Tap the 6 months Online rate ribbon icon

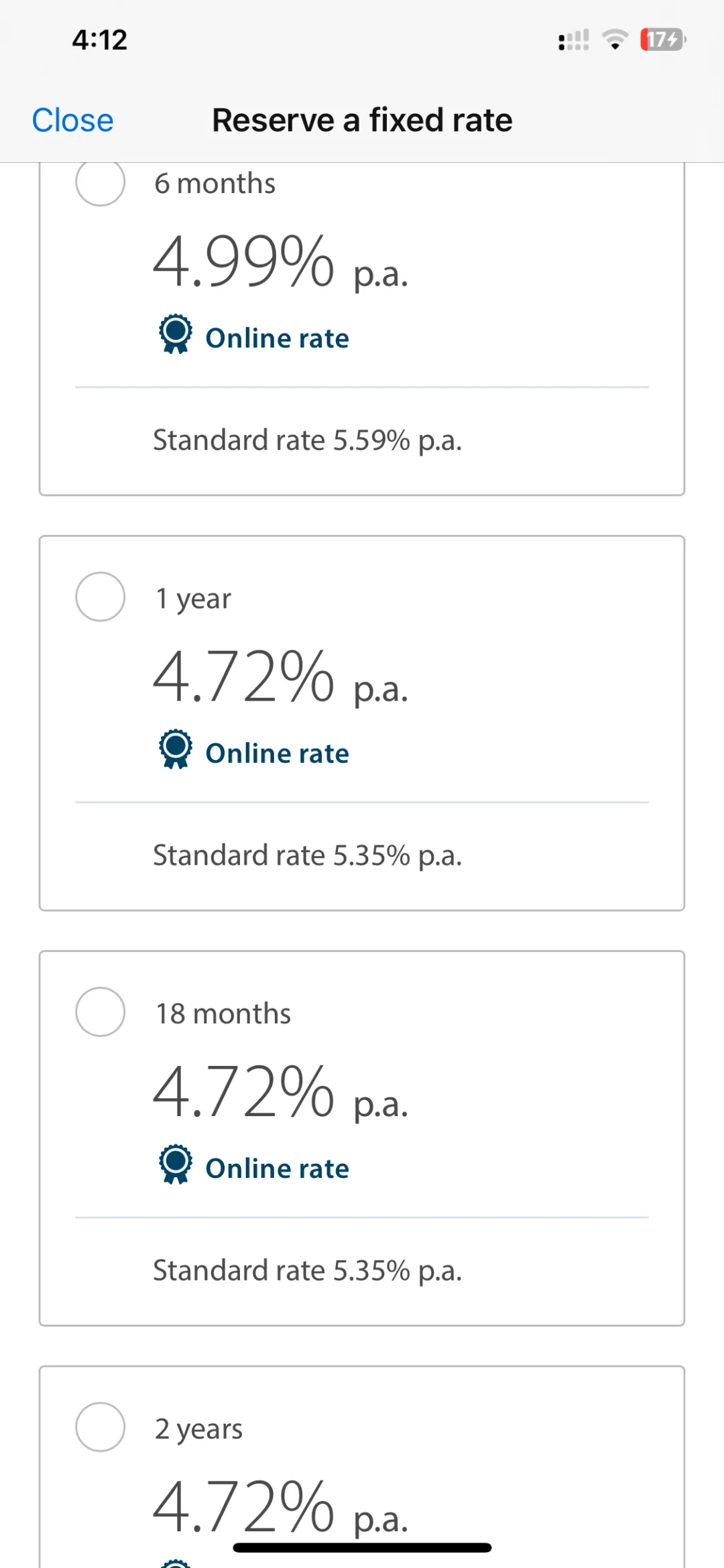click(x=175, y=334)
